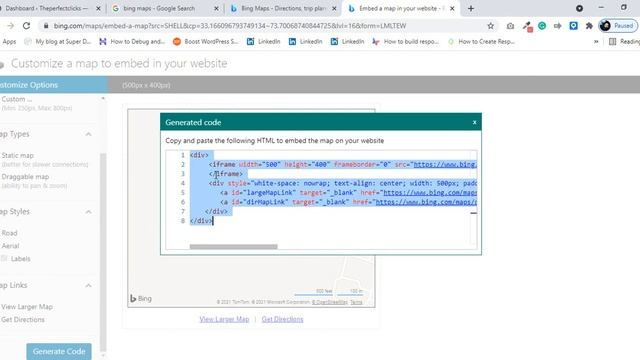Click the Generate Code button

pyautogui.click(x=59, y=351)
